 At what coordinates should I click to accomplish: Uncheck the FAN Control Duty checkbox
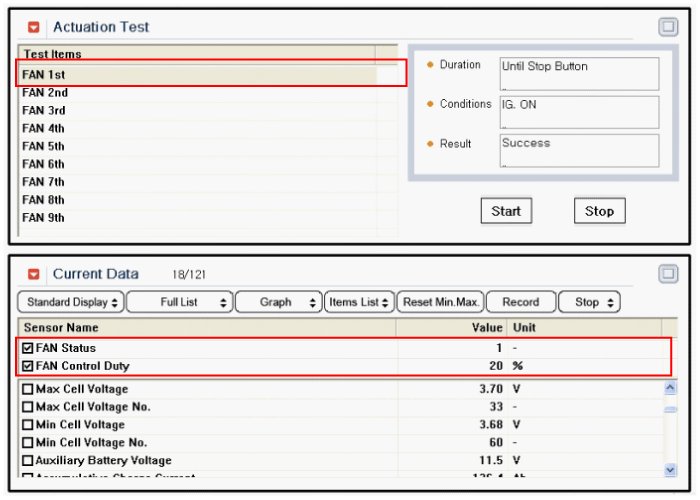27,366
